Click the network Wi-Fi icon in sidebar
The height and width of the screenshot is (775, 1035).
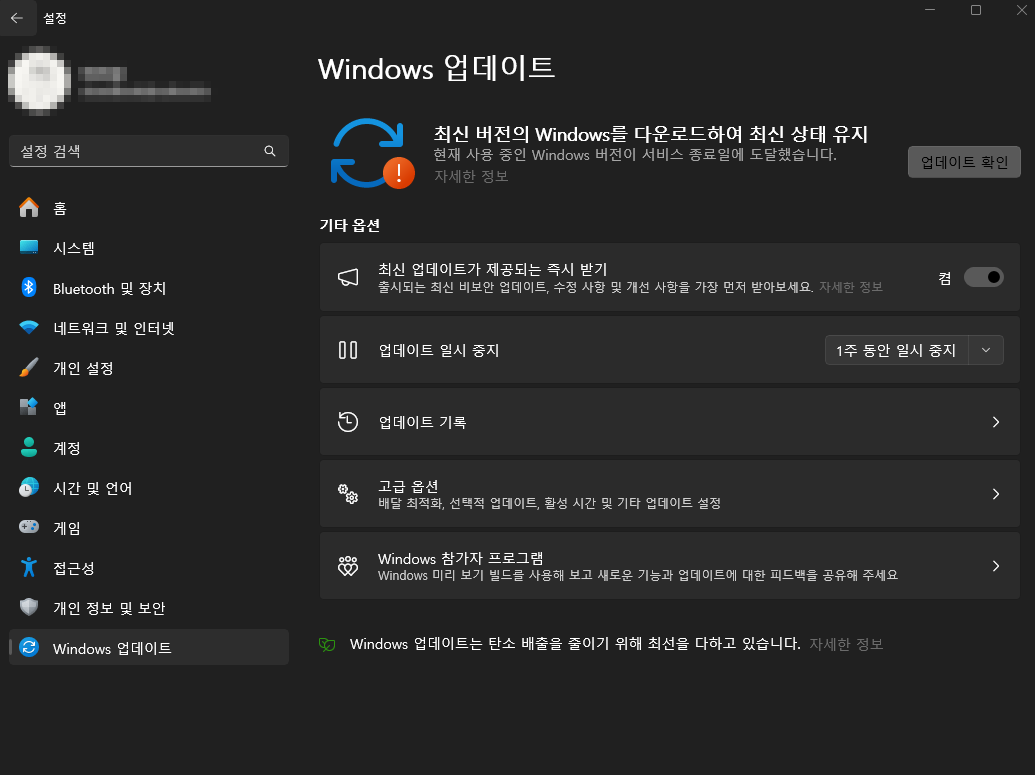pyautogui.click(x=29, y=327)
